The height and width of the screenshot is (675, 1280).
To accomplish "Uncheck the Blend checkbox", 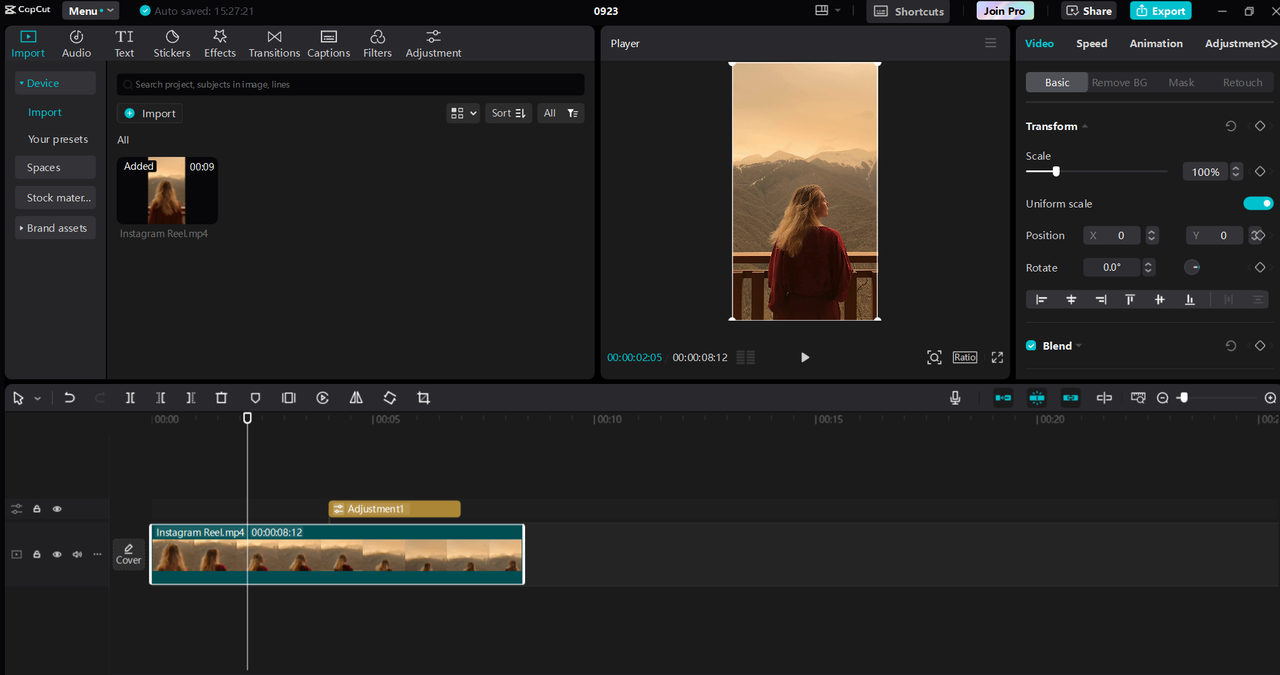I will pos(1031,346).
